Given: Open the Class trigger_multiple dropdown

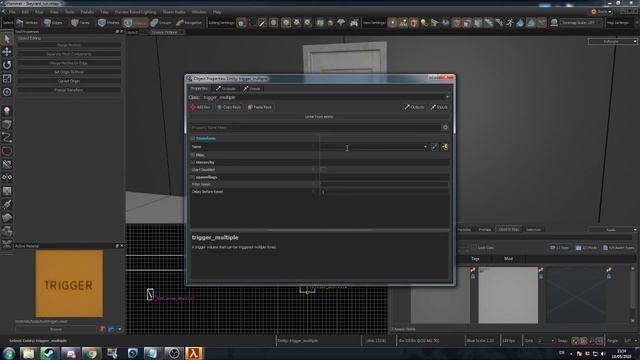Looking at the screenshot, I should pos(326,98).
